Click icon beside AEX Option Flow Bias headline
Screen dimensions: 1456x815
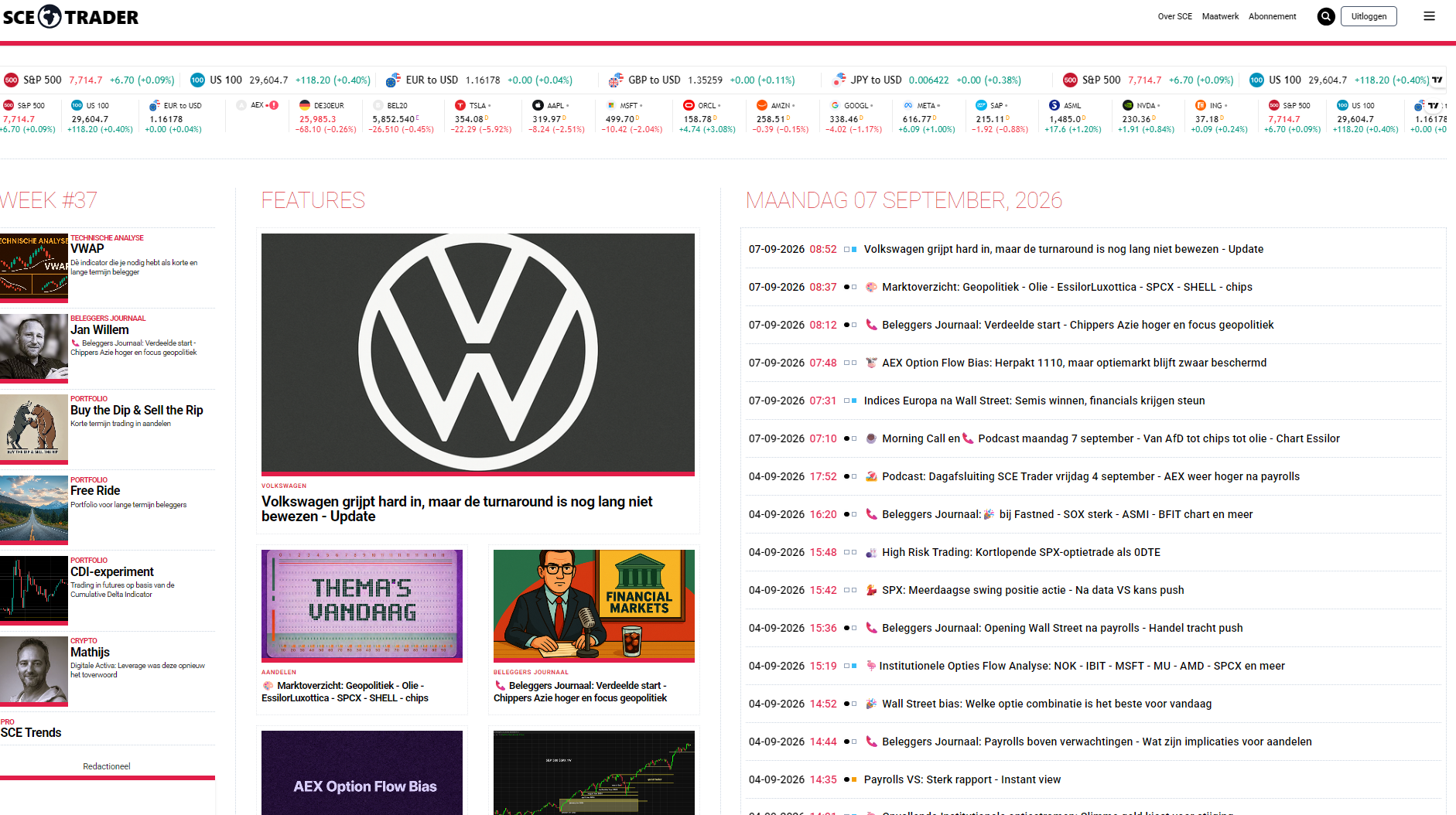point(871,363)
